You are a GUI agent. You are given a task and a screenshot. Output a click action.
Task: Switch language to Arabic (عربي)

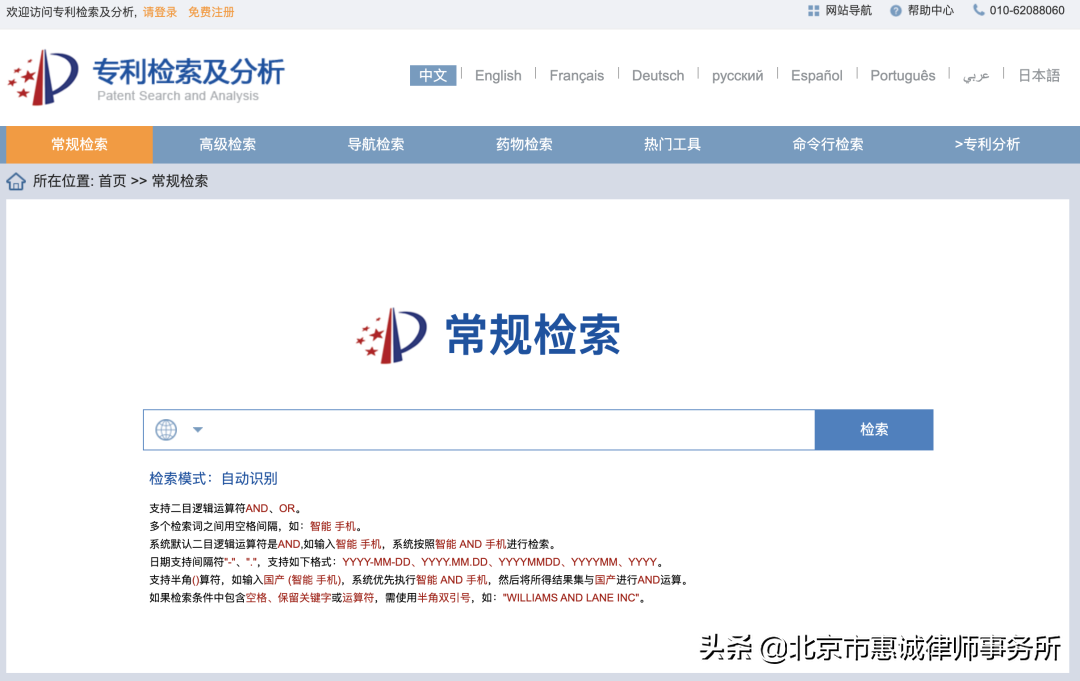point(976,76)
